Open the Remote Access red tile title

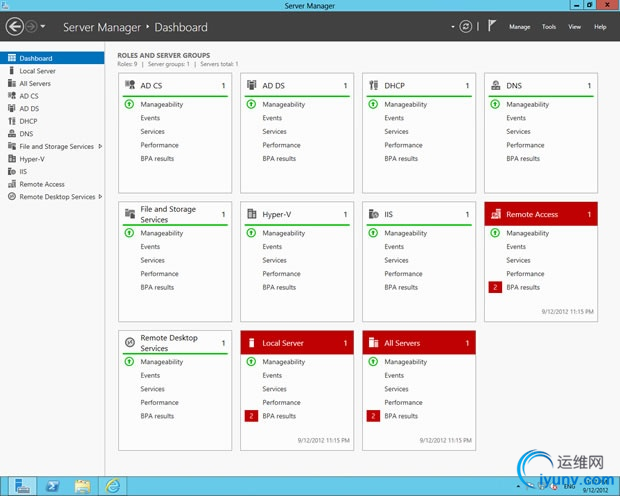(x=532, y=214)
